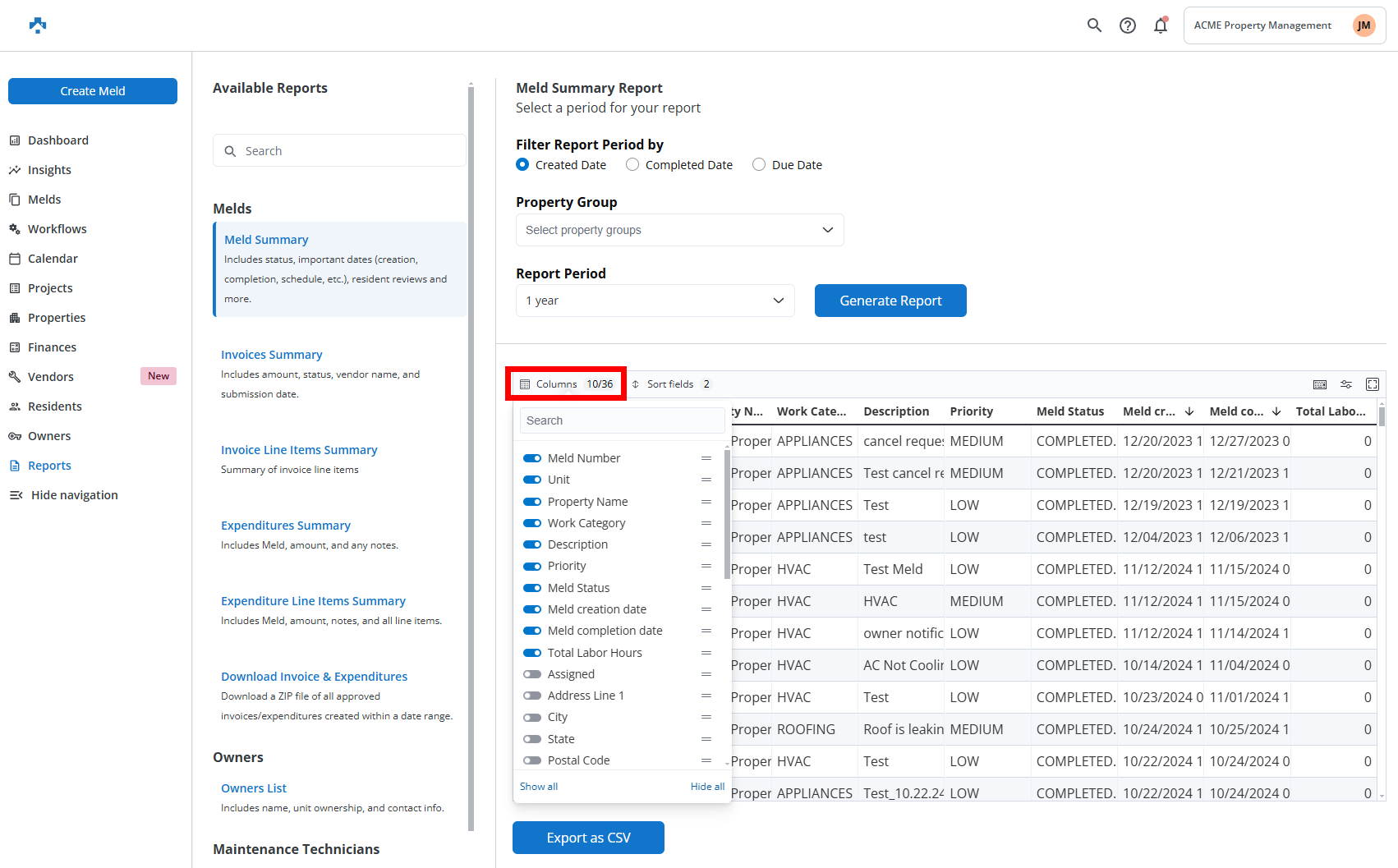
Task: Navigate to Insights in the sidebar
Action: coord(49,169)
